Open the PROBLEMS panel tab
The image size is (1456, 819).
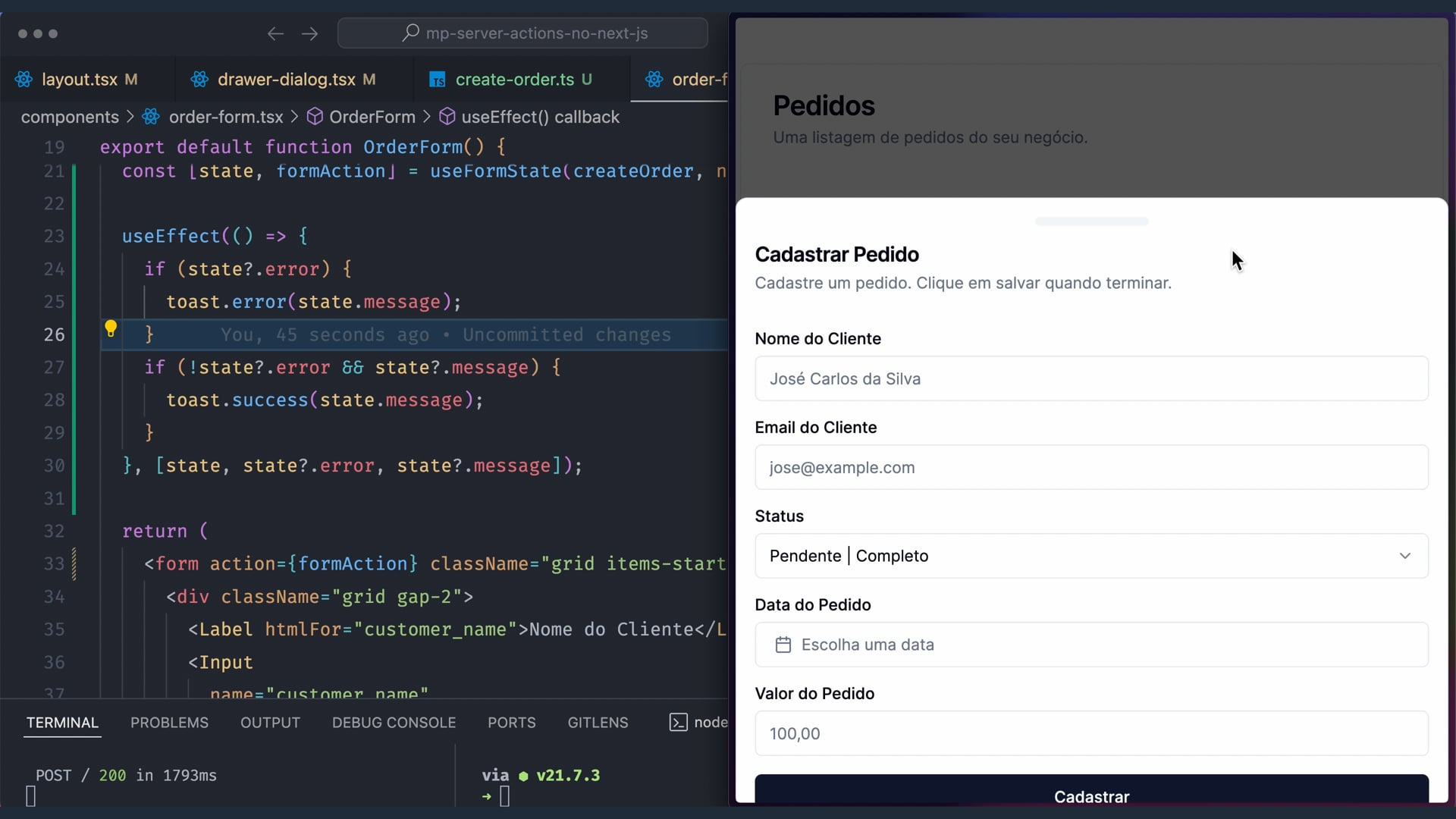tap(169, 723)
